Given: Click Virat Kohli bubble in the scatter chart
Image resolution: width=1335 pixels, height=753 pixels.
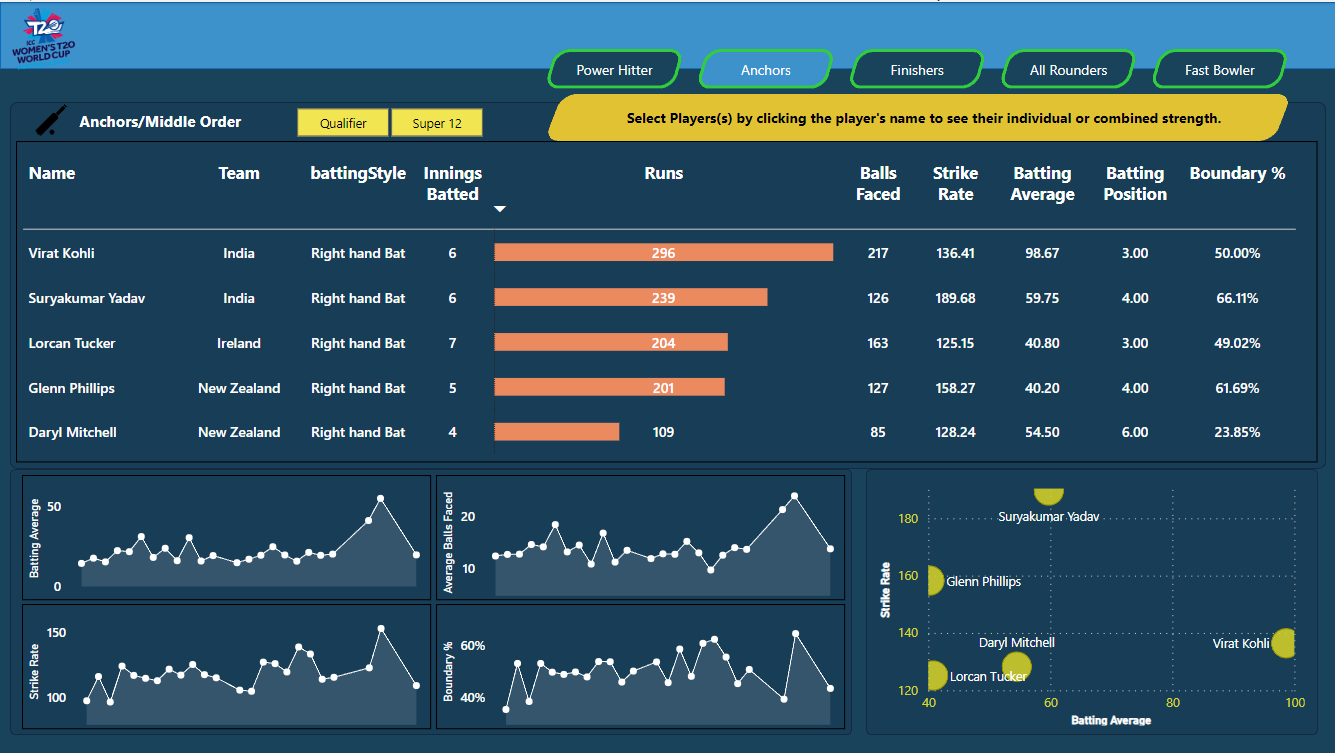Looking at the screenshot, I should tap(1283, 644).
